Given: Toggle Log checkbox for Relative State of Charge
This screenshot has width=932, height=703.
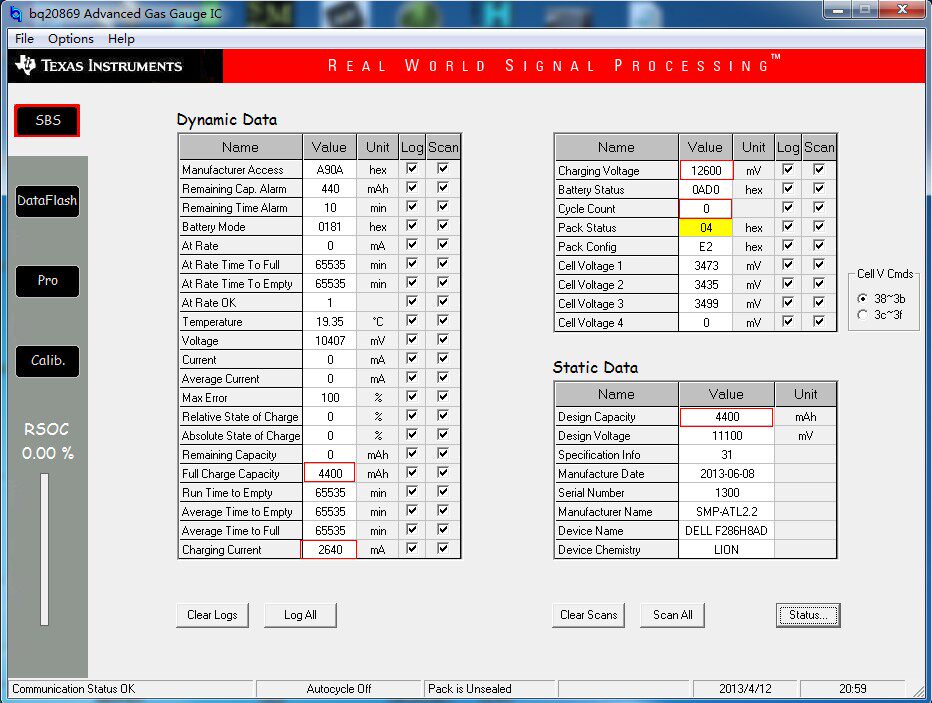Looking at the screenshot, I should [411, 416].
